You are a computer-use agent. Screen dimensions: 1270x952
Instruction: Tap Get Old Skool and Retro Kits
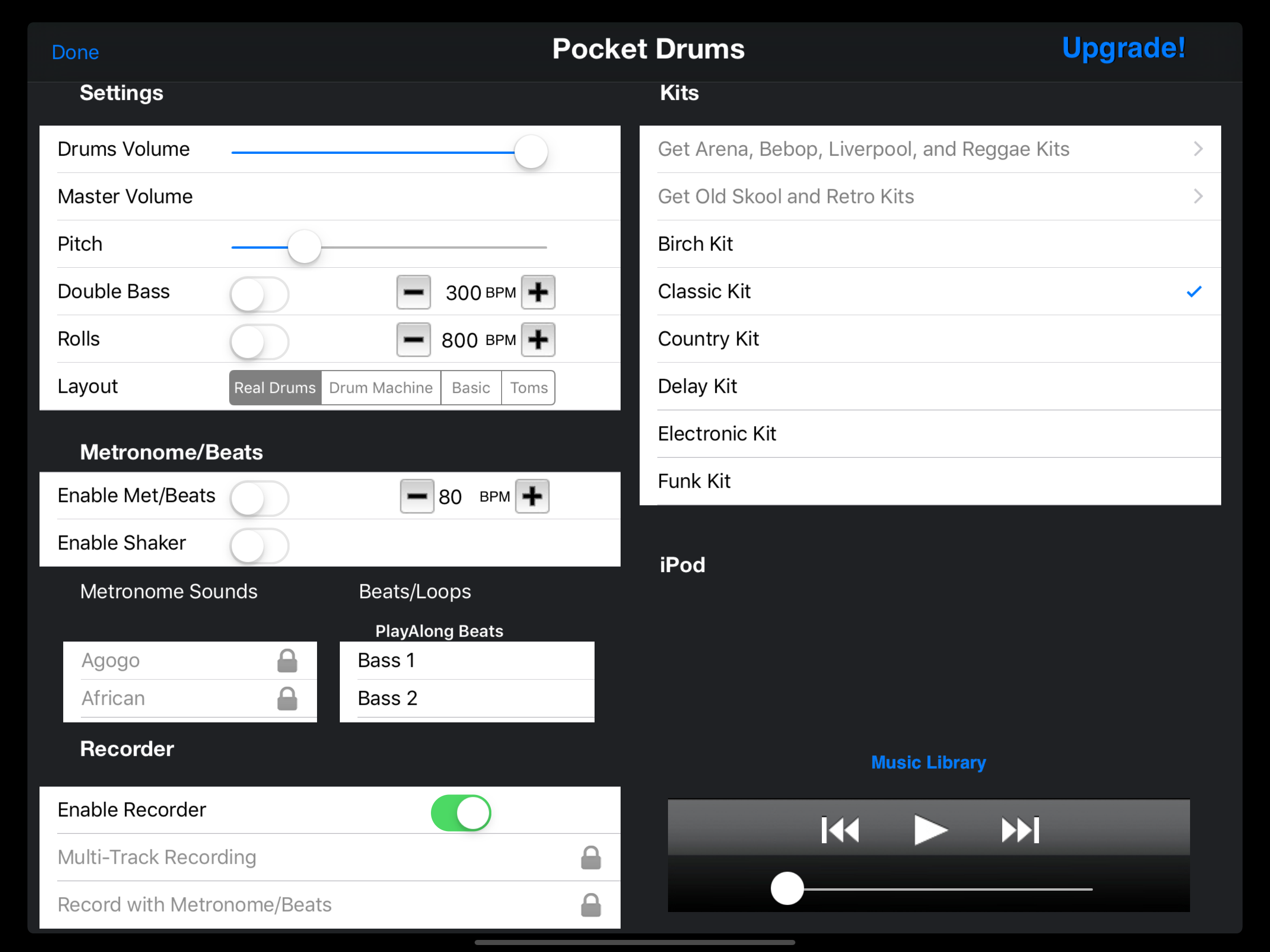click(930, 196)
